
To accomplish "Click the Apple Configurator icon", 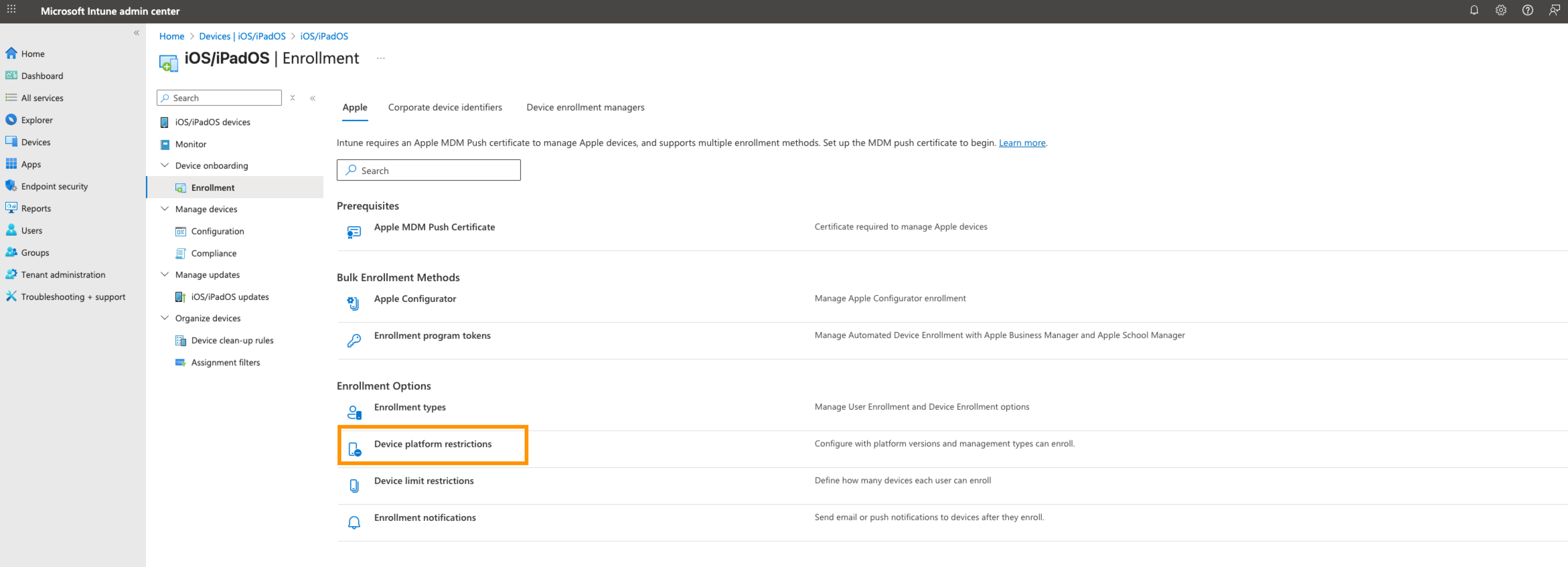I will coord(354,303).
